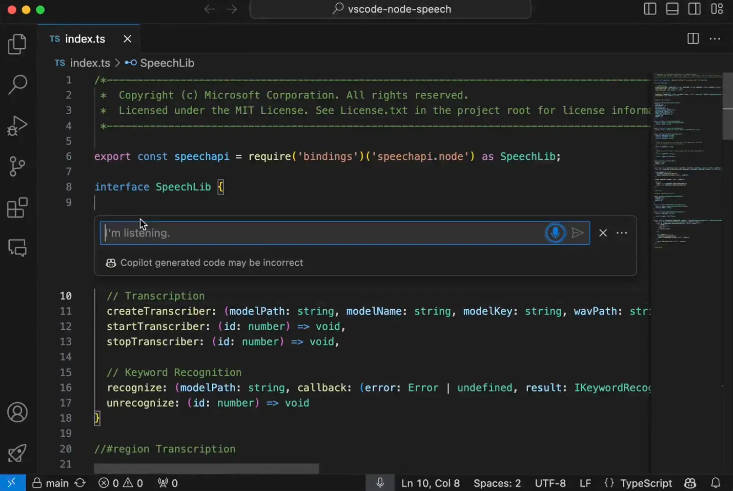Go to line via Ln 10, Col 8

(x=430, y=483)
